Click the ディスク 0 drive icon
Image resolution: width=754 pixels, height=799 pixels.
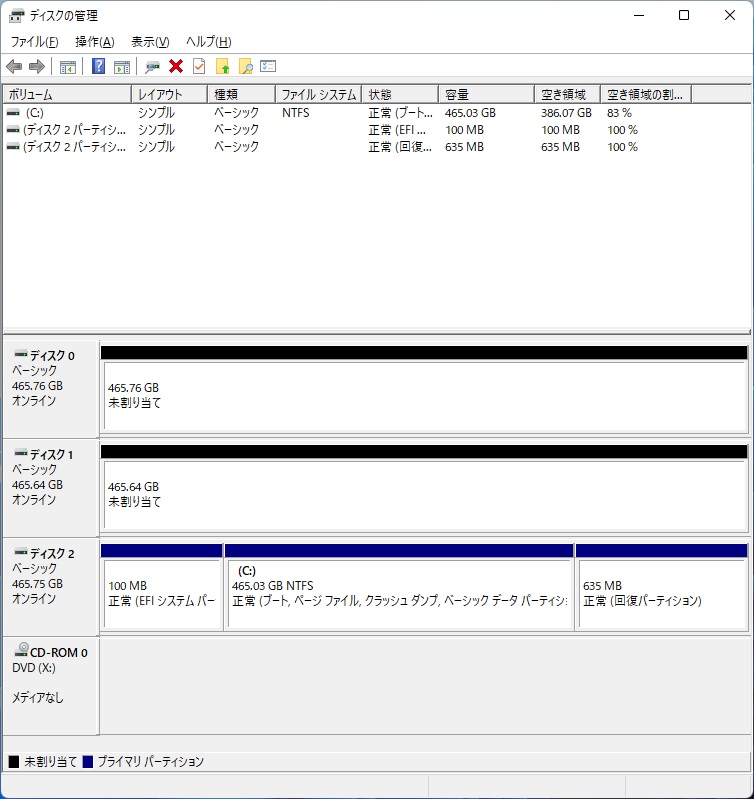[x=21, y=354]
